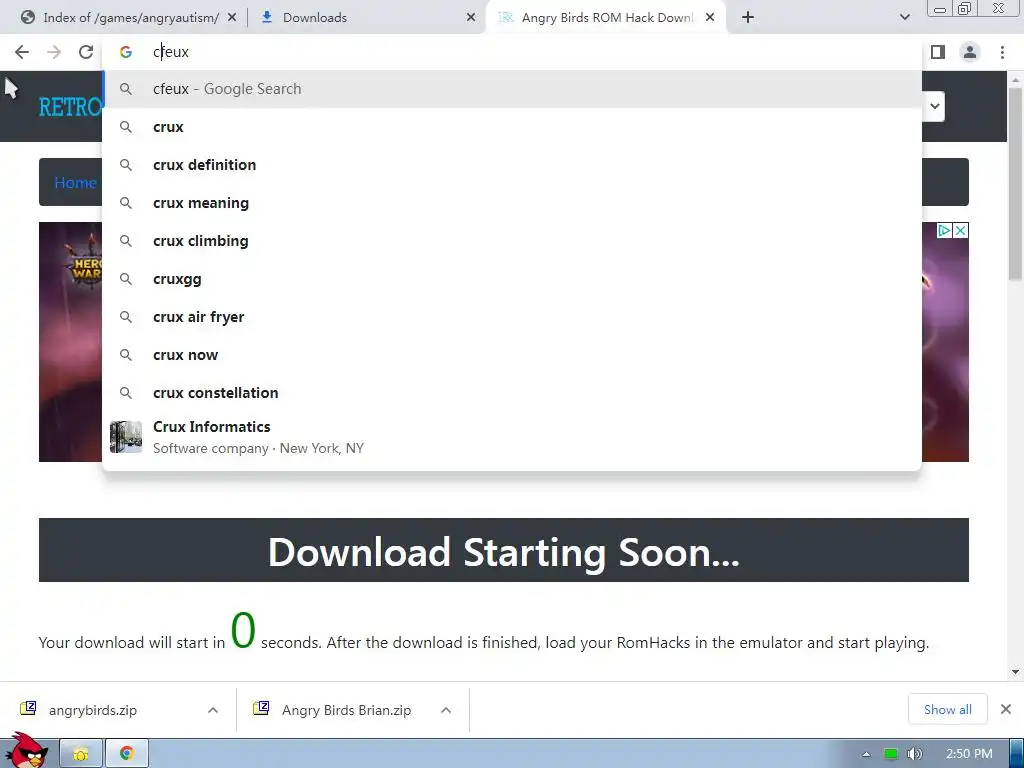The width and height of the screenshot is (1024, 768).
Task: Choose the 'crux definition' suggestion
Action: tap(512, 165)
